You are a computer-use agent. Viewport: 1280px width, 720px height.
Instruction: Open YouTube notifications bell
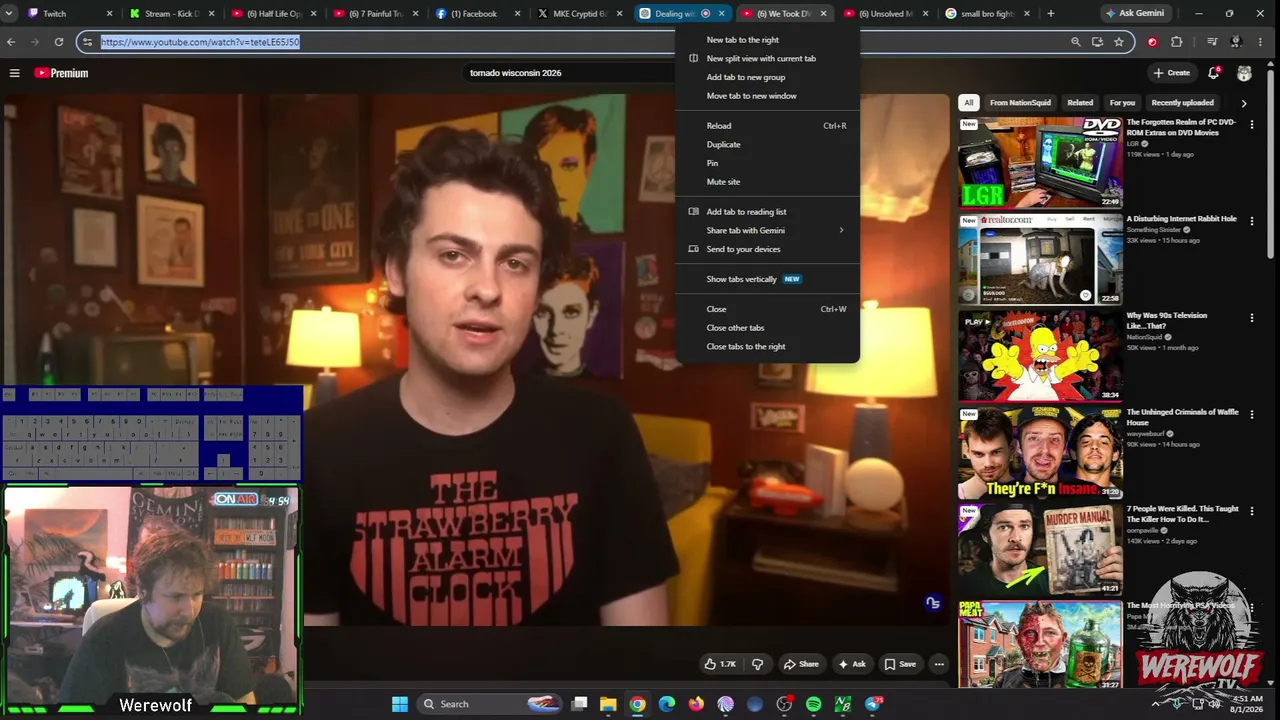point(1213,73)
